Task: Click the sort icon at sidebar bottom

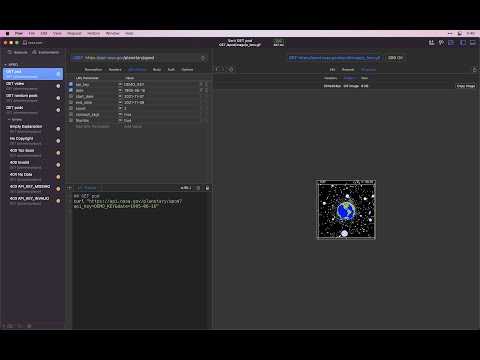Action: point(20,326)
